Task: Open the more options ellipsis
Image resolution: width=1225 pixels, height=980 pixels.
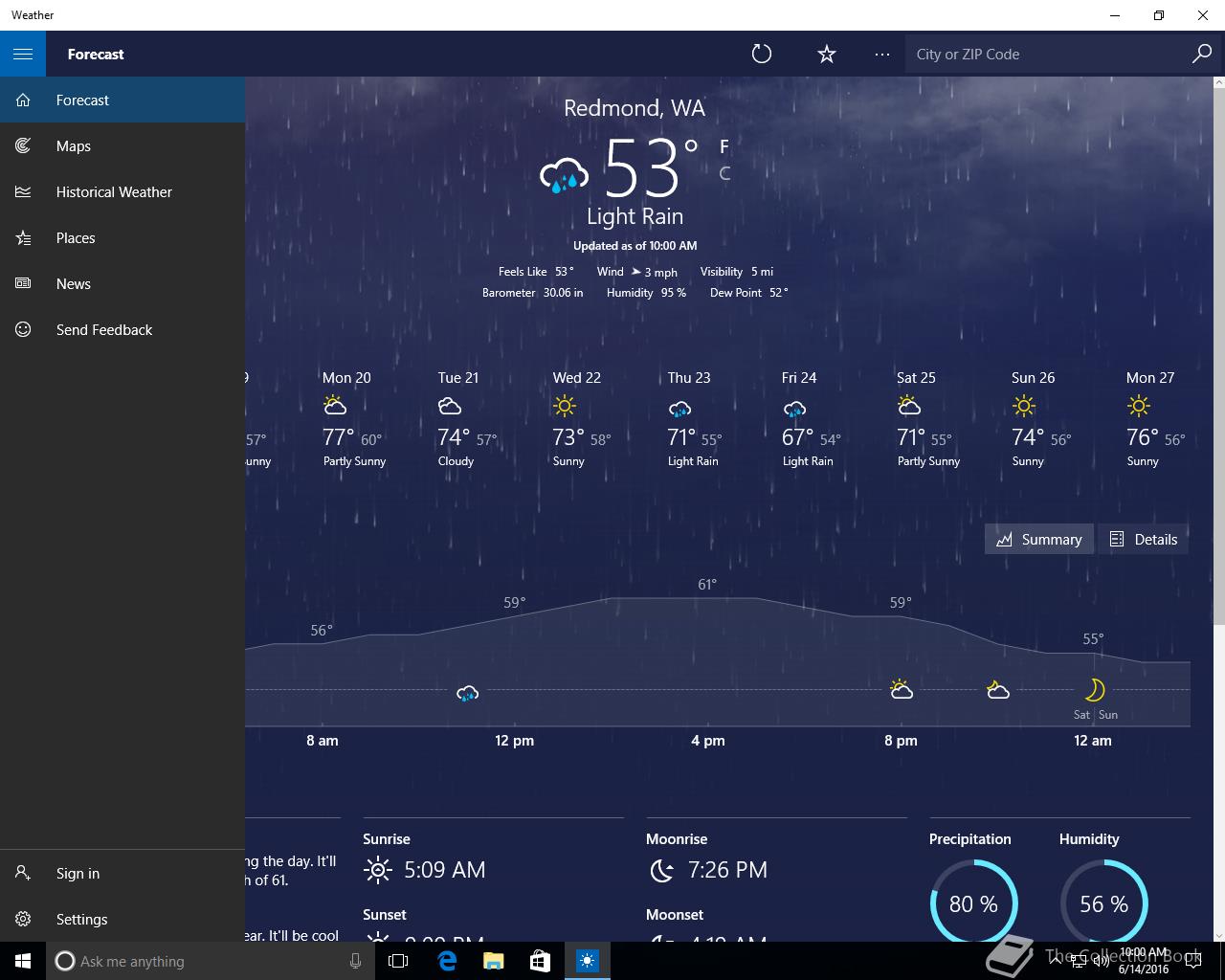Action: [882, 54]
